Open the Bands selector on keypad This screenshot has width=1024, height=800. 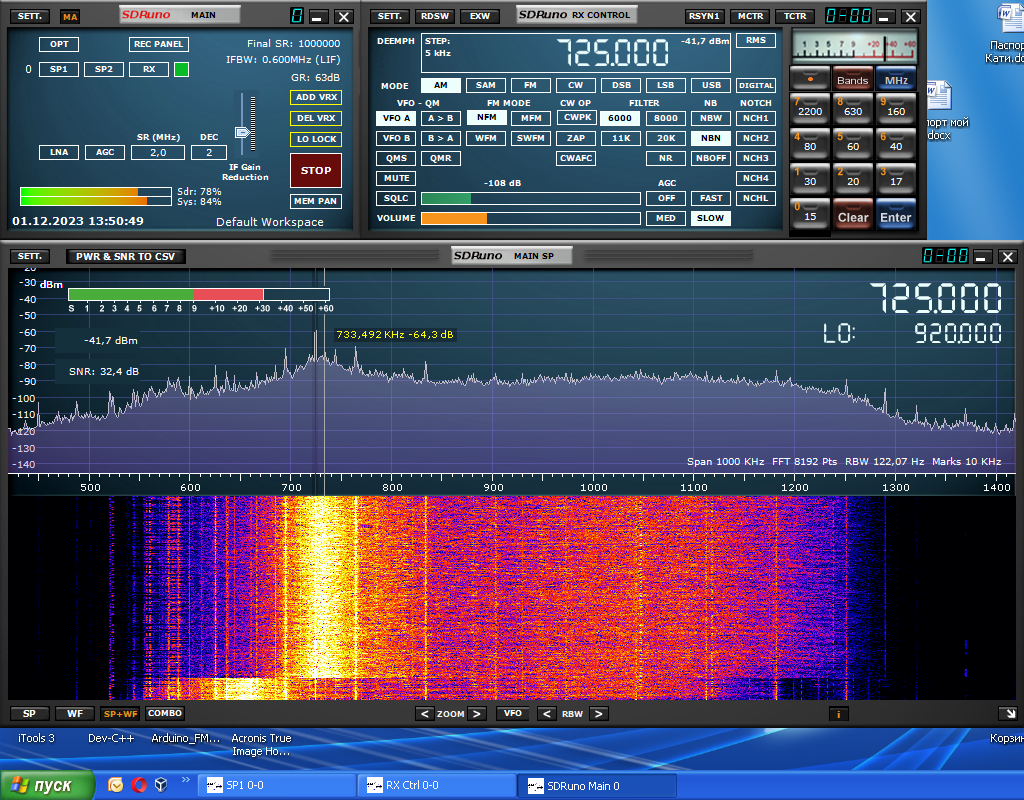click(852, 78)
